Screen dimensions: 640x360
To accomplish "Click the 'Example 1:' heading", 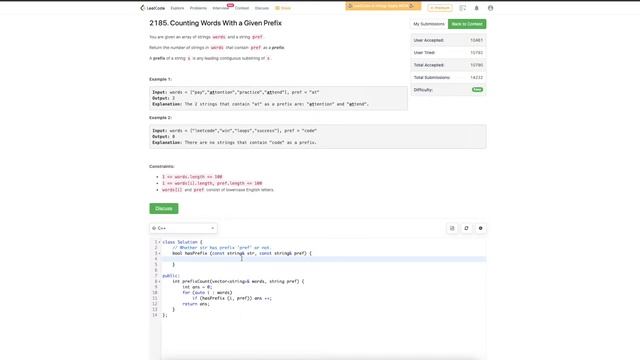I will click(x=160, y=79).
